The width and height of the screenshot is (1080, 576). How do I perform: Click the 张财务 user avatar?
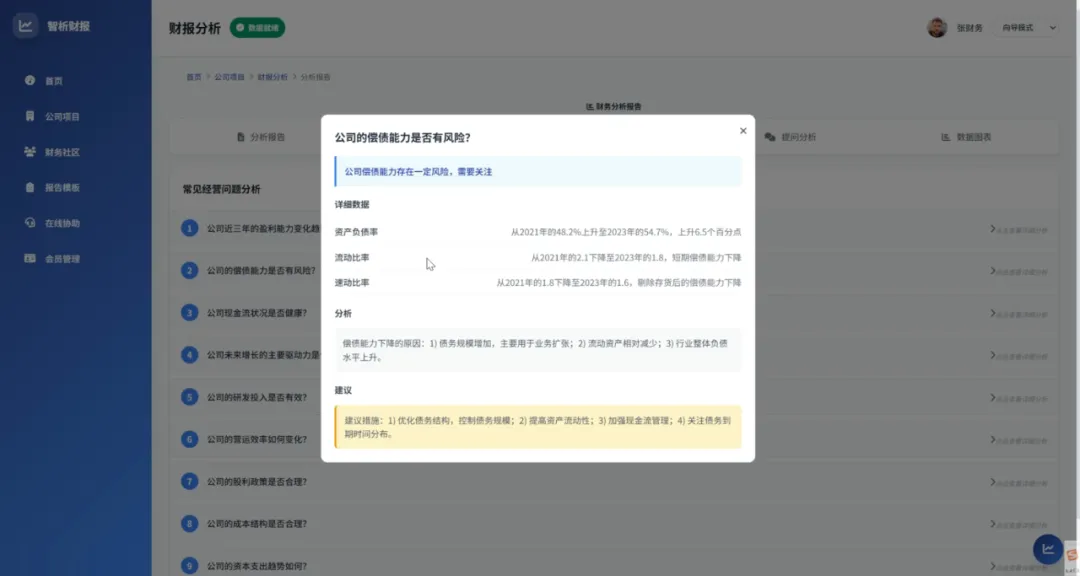pos(937,28)
